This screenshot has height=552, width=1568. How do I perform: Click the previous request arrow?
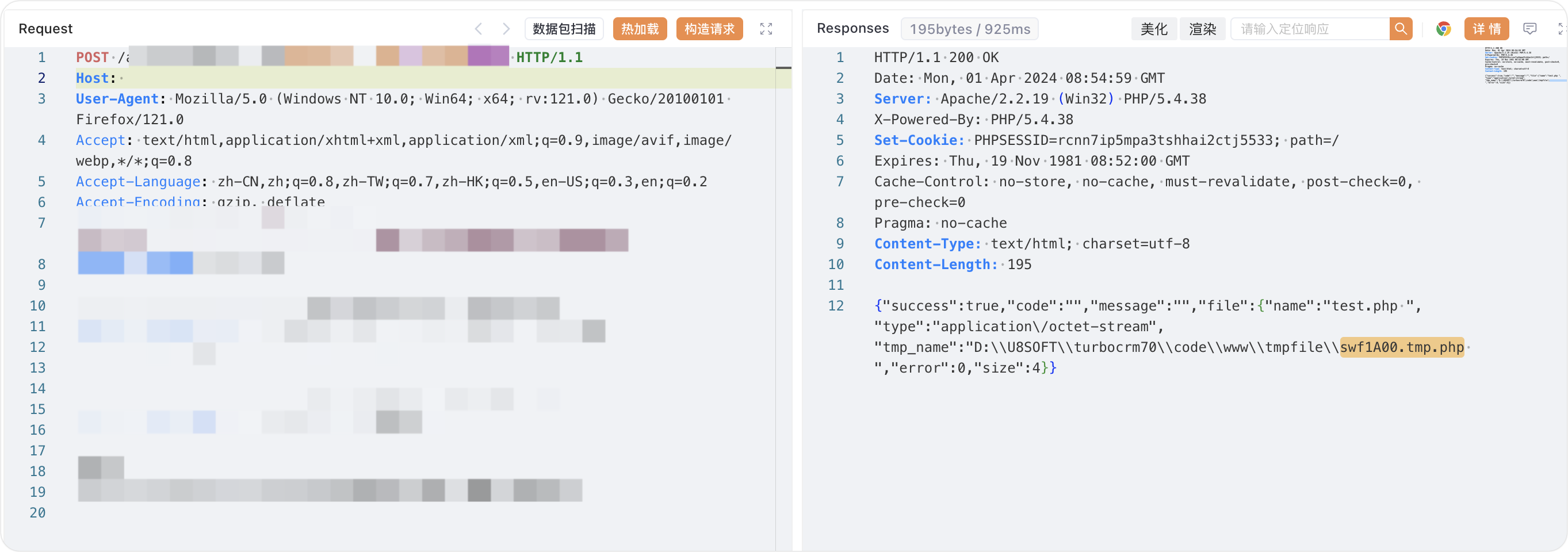pyautogui.click(x=478, y=28)
